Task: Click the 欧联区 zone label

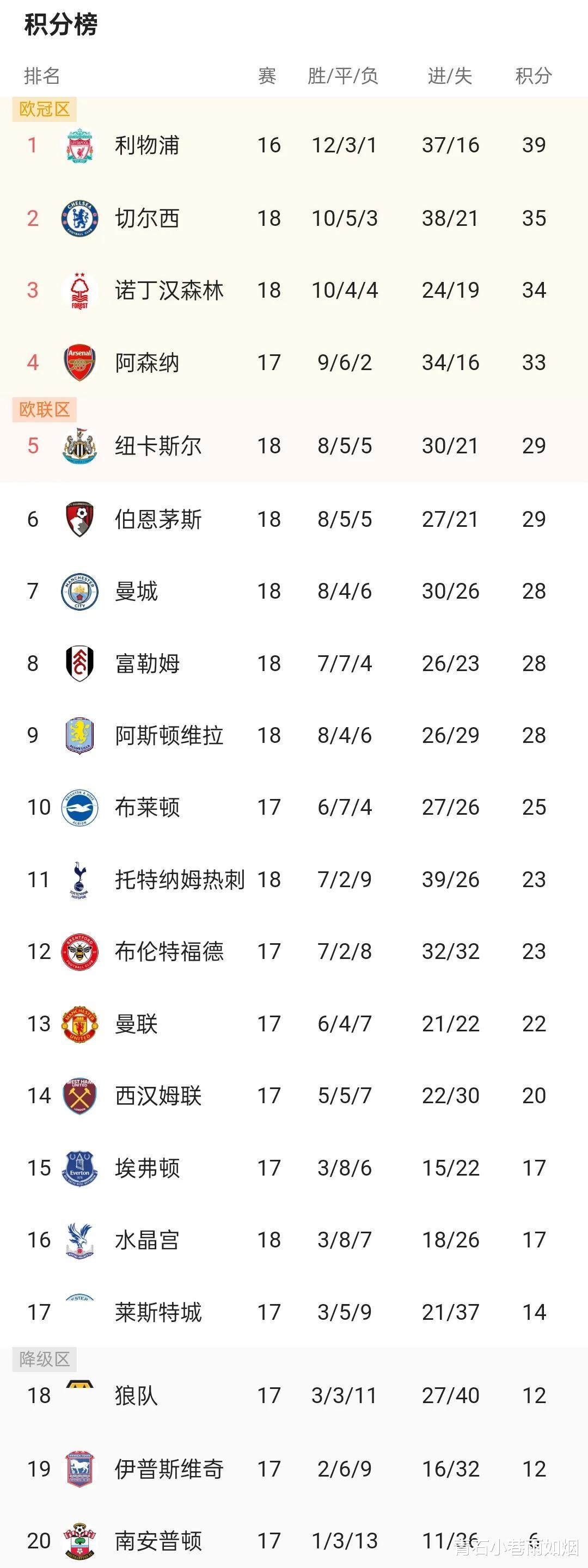Action: pos(45,410)
